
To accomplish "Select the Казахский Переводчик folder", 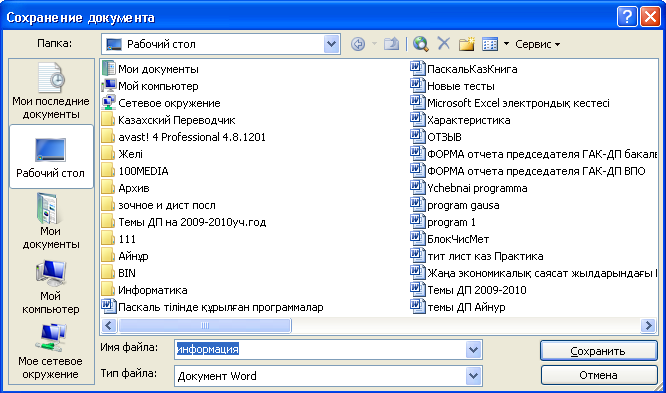I will pos(168,120).
